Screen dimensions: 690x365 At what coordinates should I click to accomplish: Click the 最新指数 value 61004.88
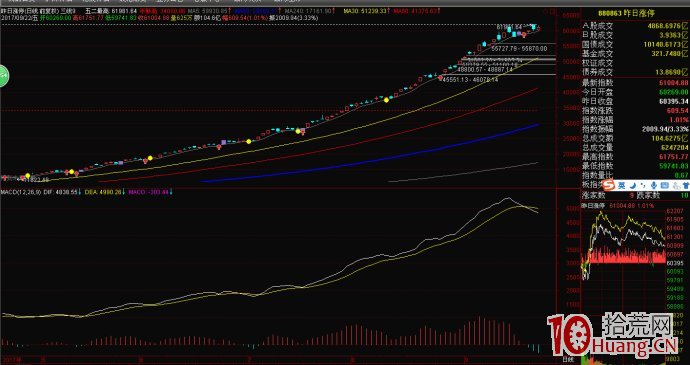(674, 83)
